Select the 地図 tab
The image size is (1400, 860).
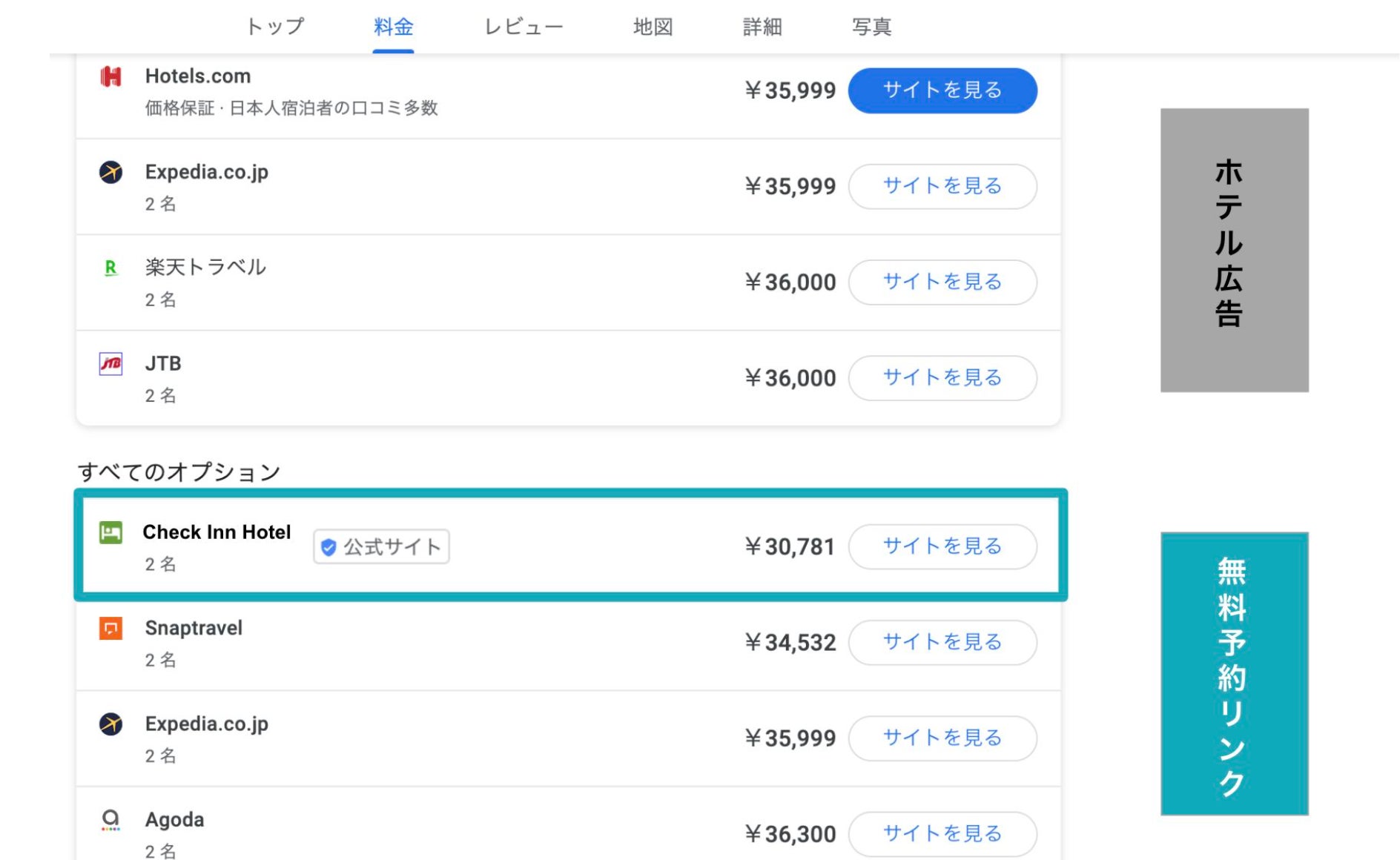[653, 27]
